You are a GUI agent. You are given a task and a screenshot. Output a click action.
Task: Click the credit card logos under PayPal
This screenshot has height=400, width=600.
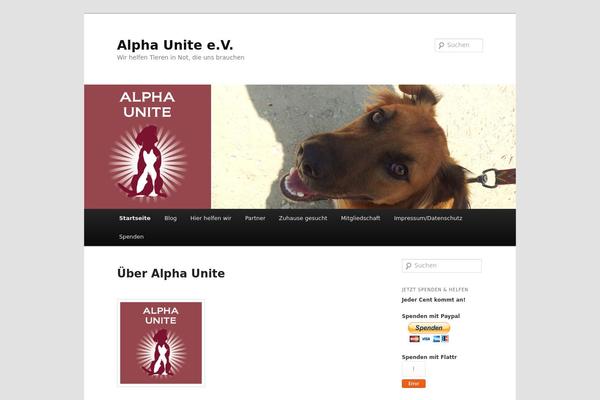429,339
